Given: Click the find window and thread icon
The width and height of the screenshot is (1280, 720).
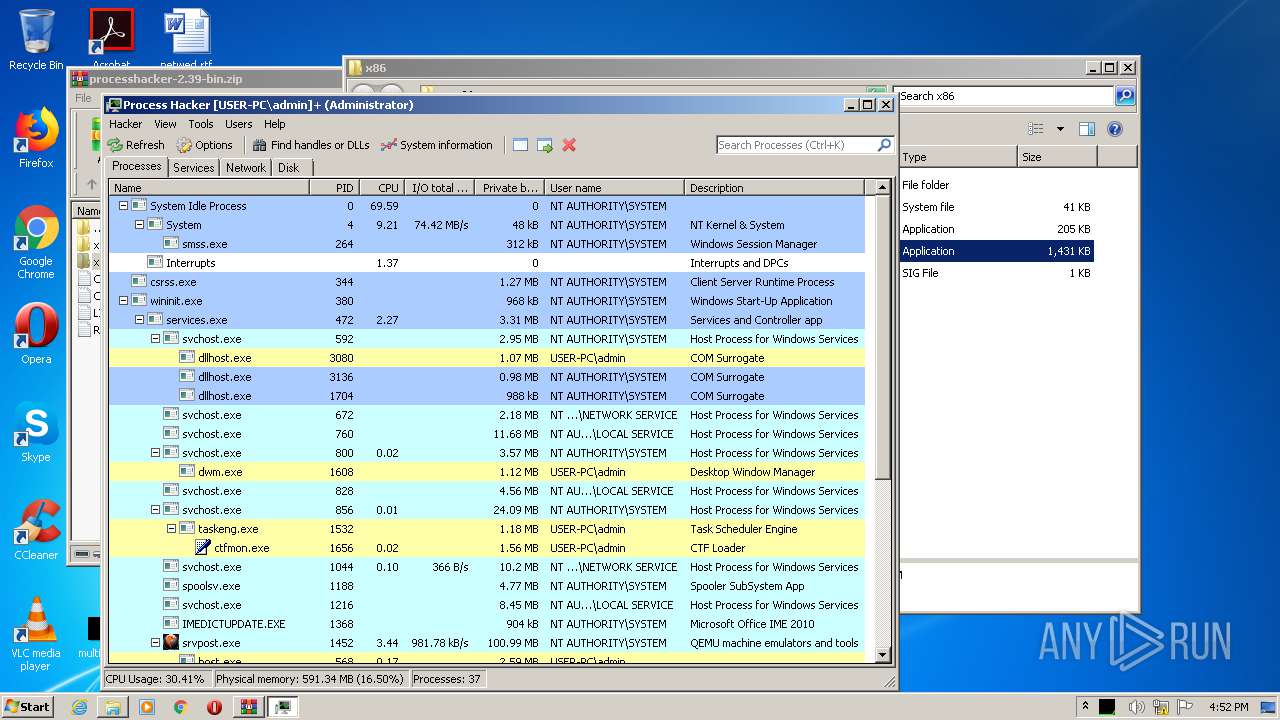Looking at the screenshot, I should coord(545,145).
